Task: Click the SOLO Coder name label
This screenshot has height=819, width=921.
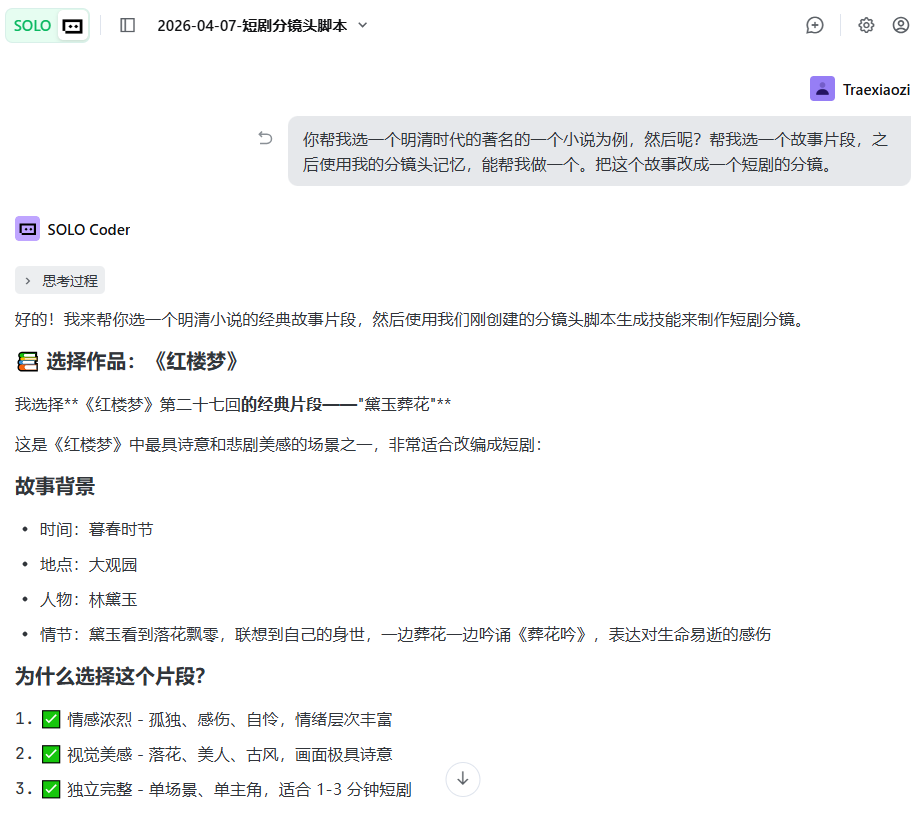Action: pos(89,229)
